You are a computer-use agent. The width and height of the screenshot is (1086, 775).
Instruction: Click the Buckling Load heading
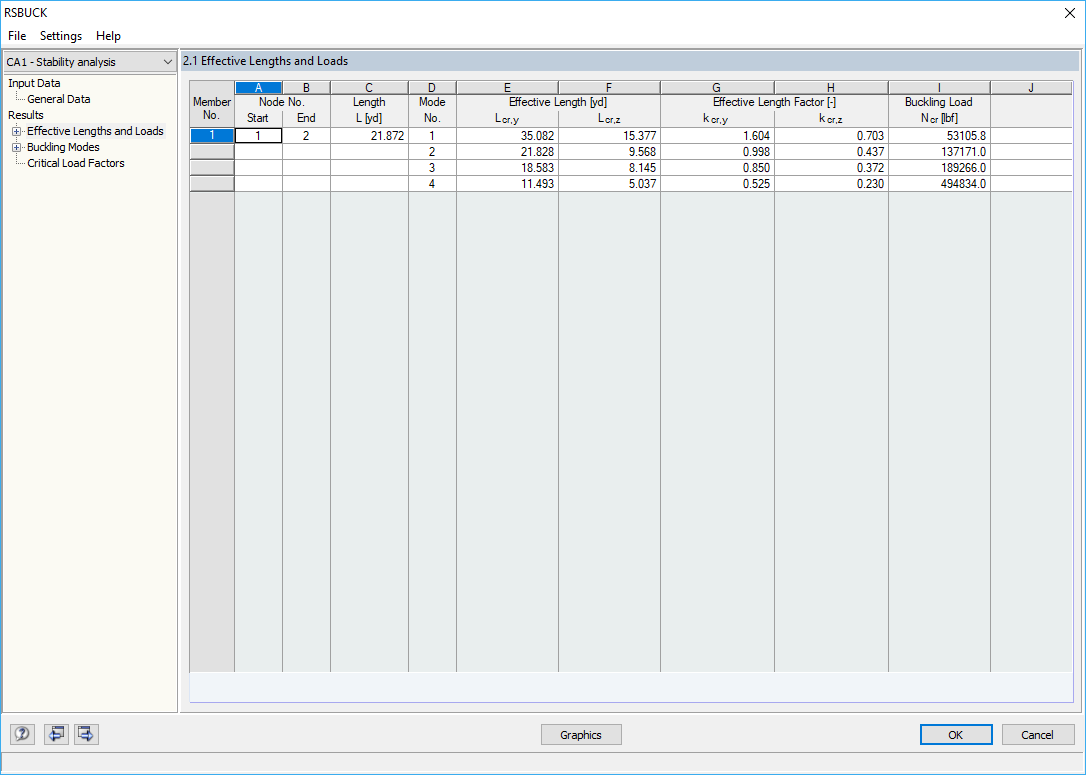point(938,102)
